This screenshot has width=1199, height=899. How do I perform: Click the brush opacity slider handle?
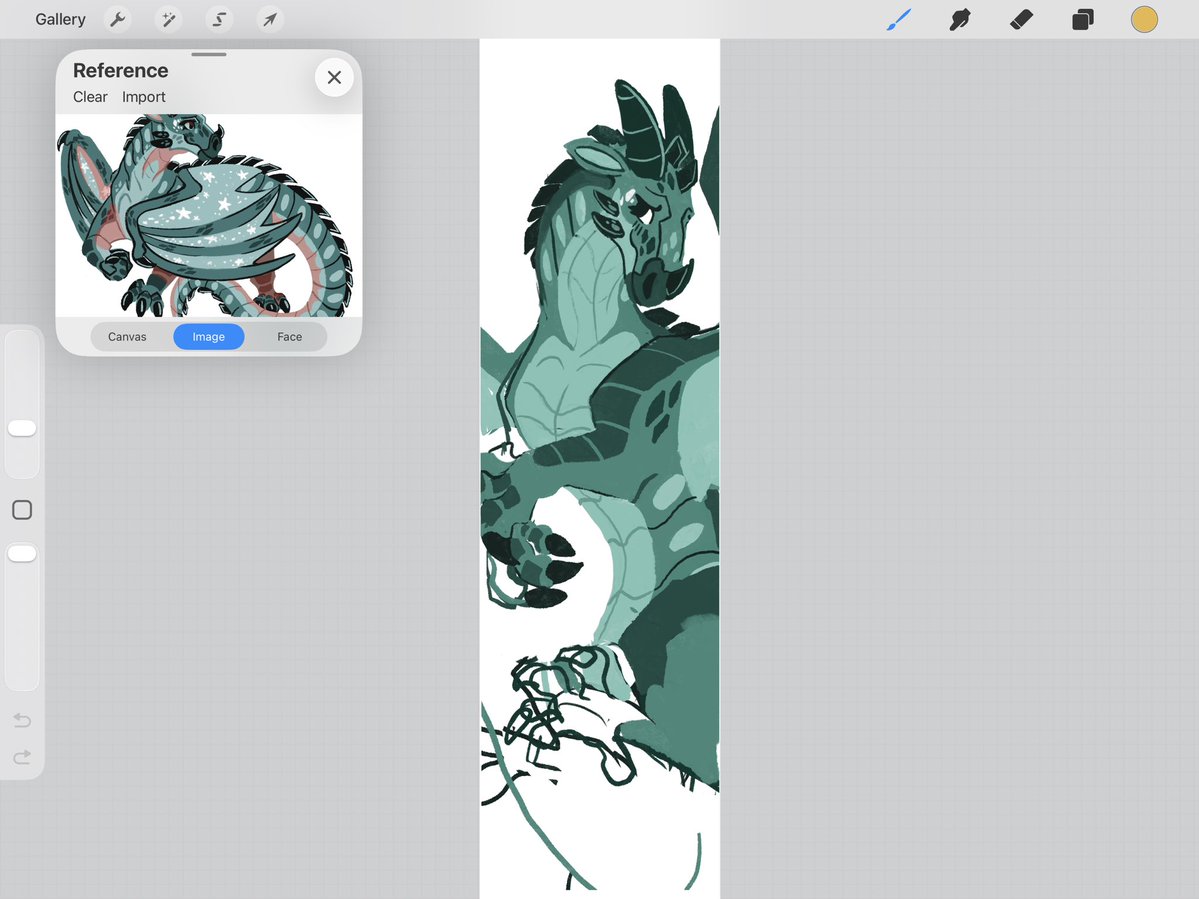[x=22, y=553]
